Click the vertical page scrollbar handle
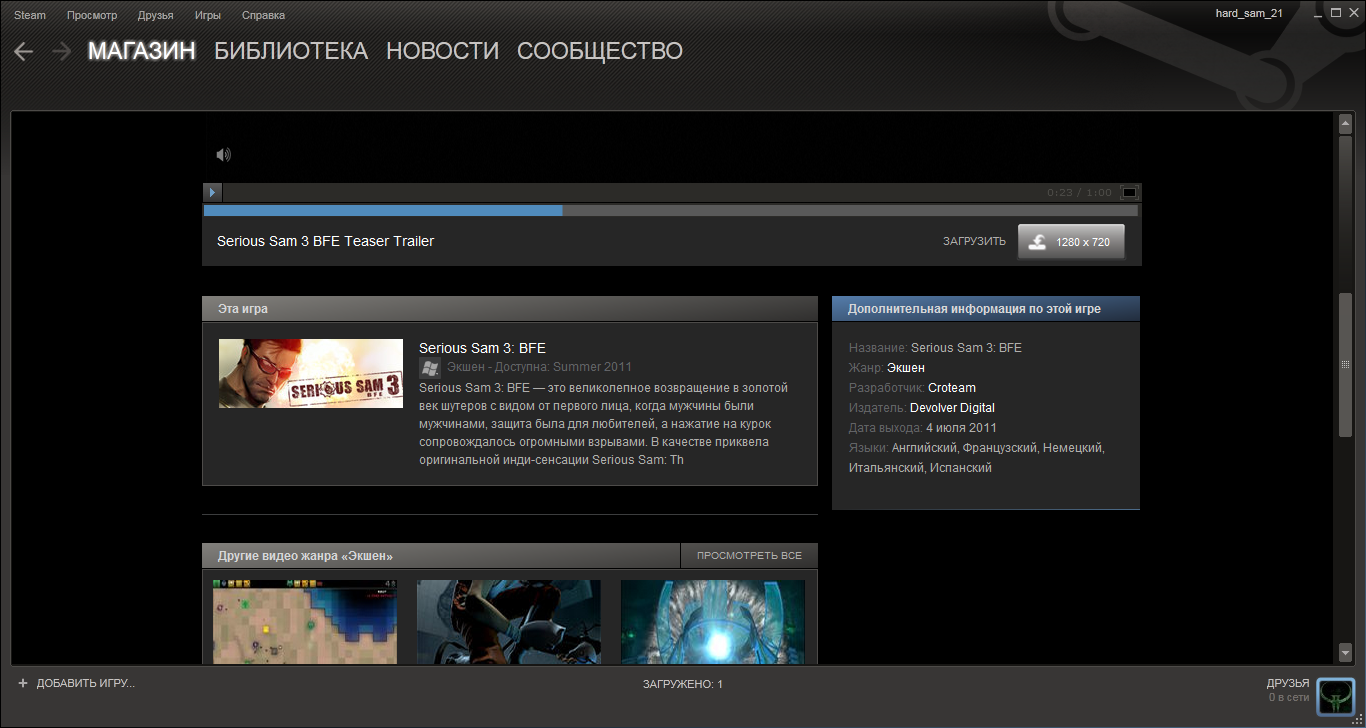The width and height of the screenshot is (1366, 728). coord(1345,365)
